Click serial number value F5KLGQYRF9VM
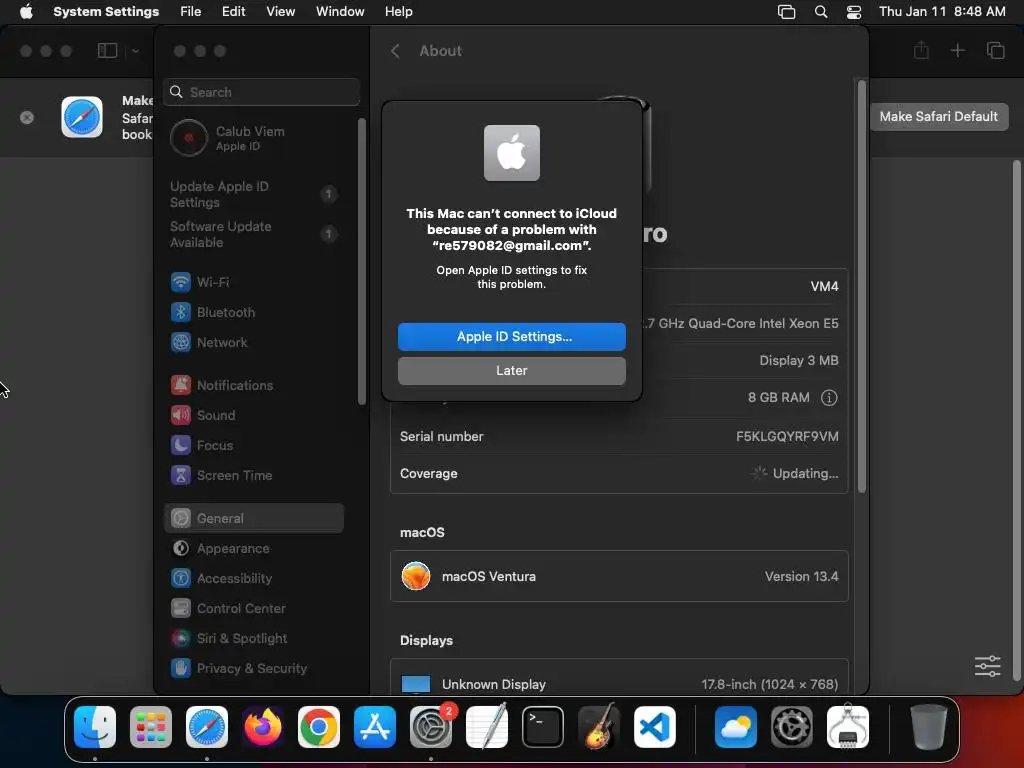Image resolution: width=1024 pixels, height=768 pixels. [787, 436]
